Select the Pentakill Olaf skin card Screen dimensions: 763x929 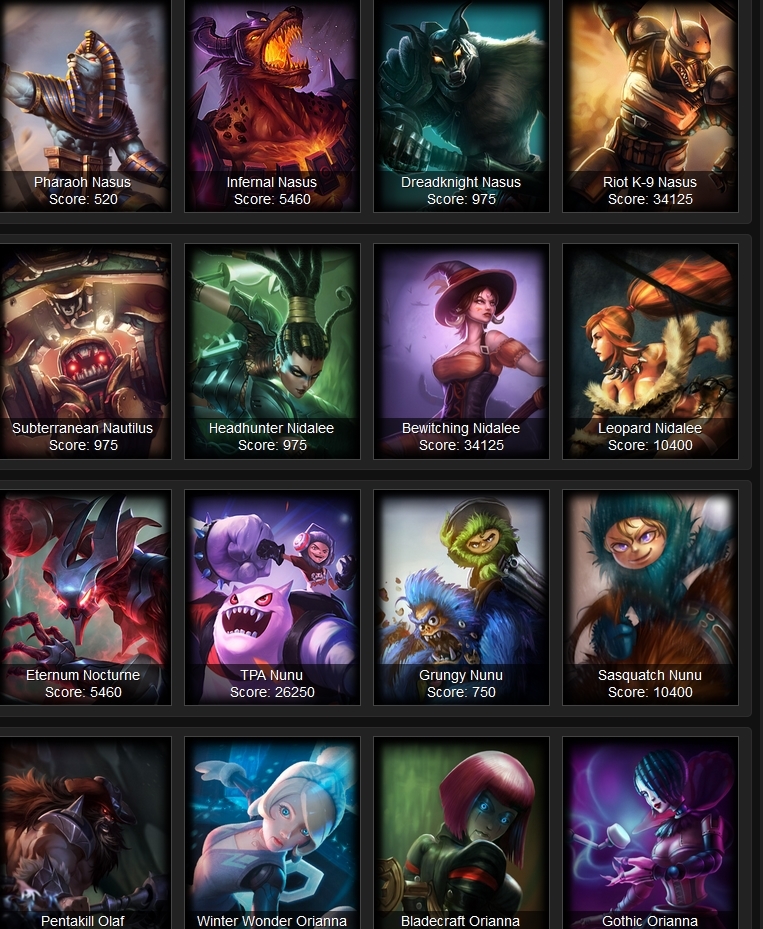[x=83, y=832]
